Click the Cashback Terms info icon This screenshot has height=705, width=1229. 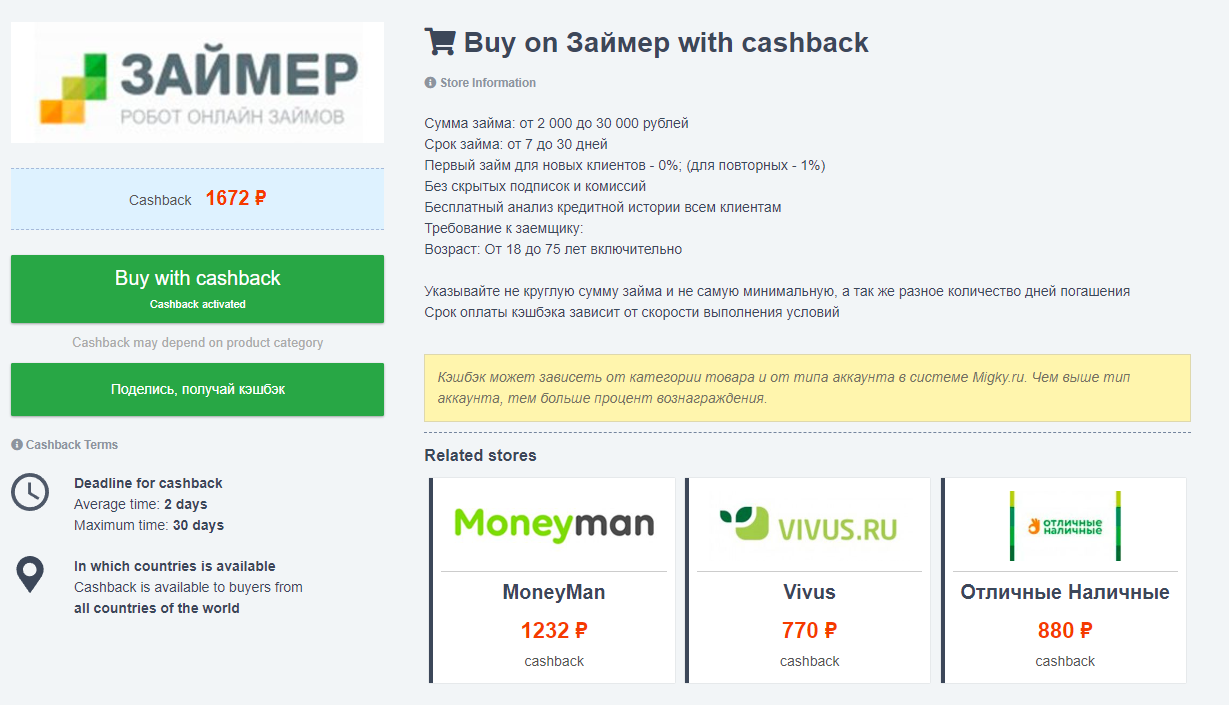coord(17,445)
